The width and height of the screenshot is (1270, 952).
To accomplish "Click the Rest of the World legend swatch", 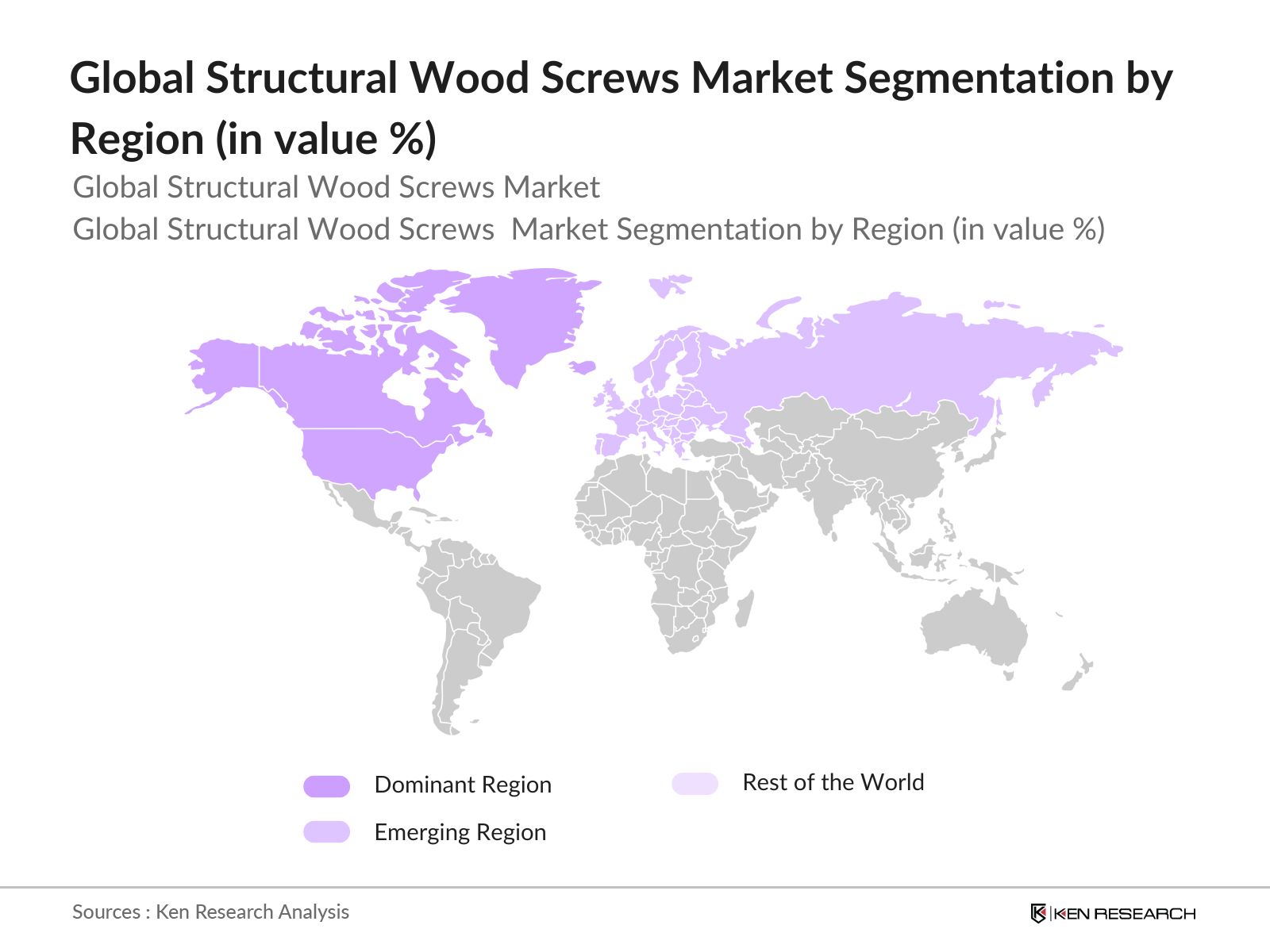I will (x=695, y=784).
